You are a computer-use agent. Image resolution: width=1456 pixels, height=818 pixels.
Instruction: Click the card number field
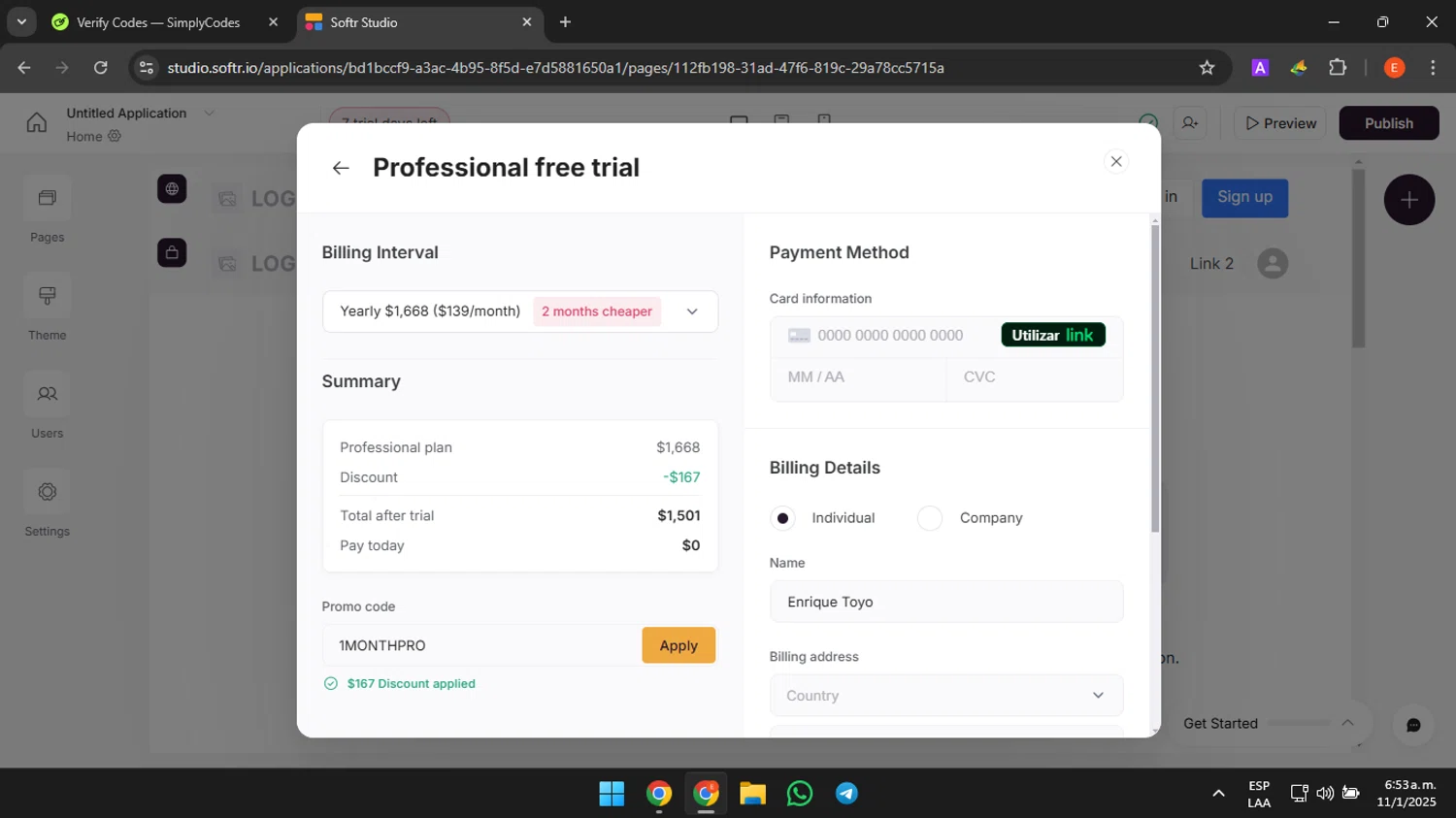pos(890,336)
